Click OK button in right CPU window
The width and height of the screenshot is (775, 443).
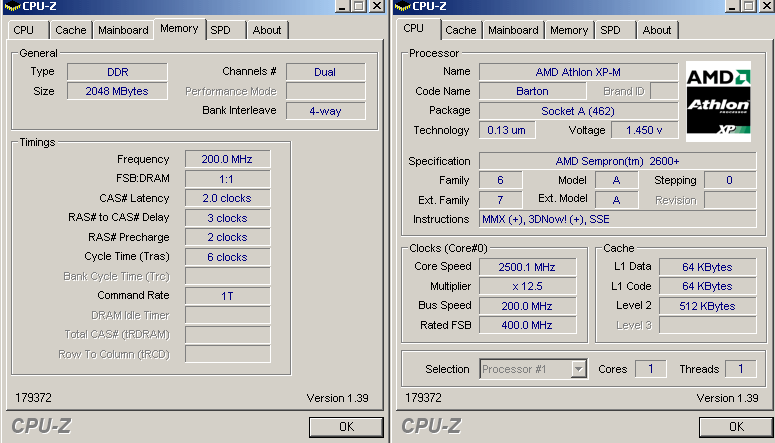(736, 427)
